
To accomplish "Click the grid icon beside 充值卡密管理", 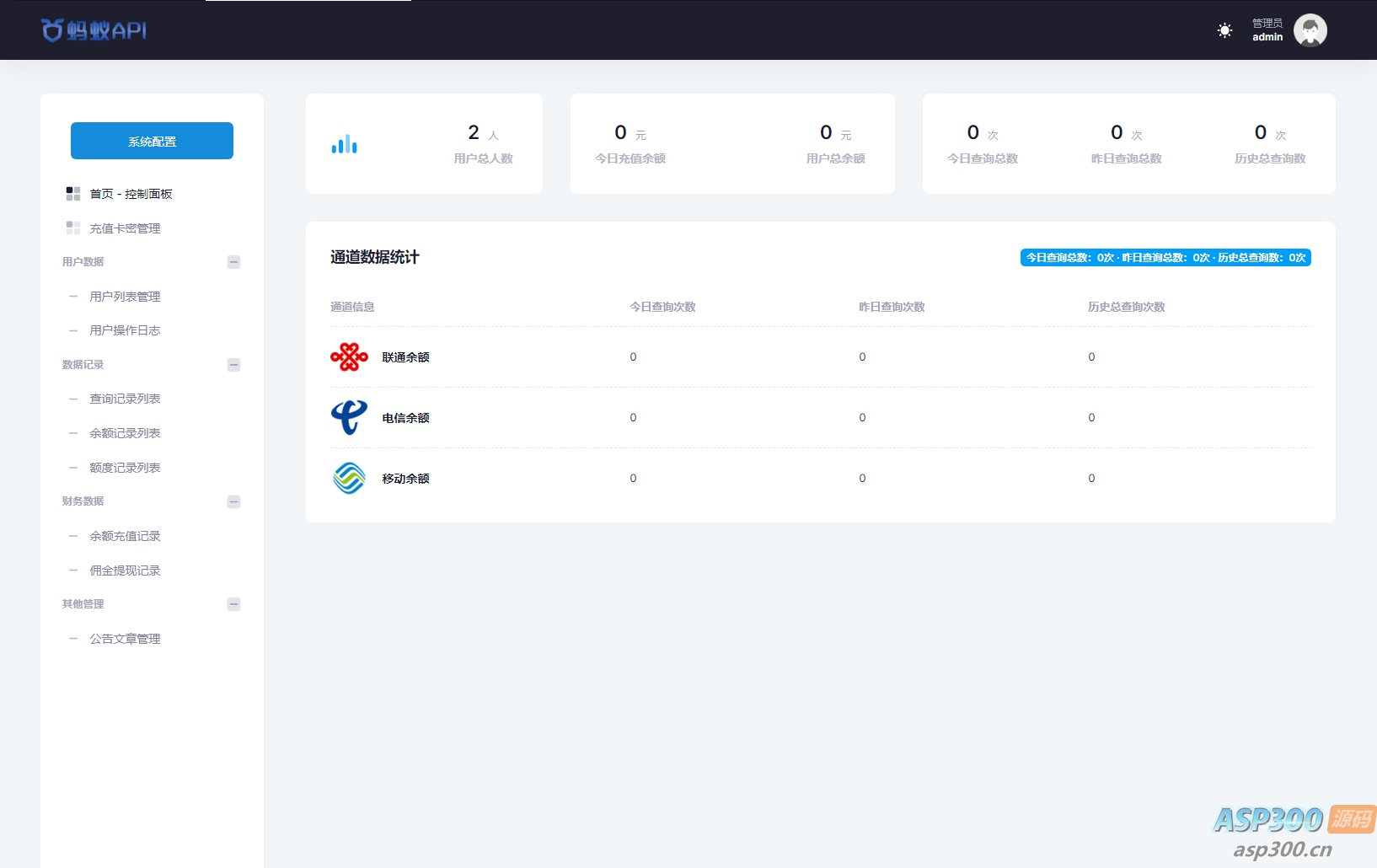I will [73, 228].
